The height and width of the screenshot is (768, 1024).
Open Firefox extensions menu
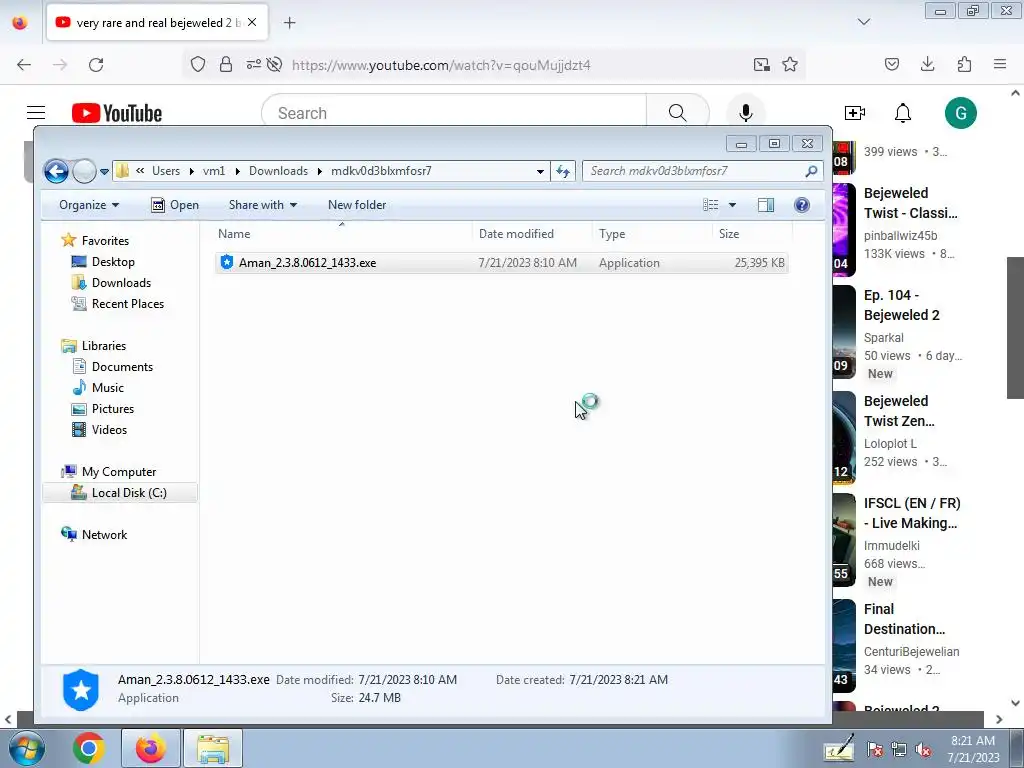tap(964, 64)
